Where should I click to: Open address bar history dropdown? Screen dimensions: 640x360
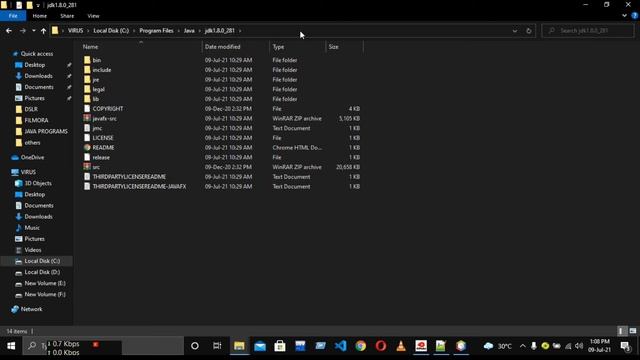(515, 31)
